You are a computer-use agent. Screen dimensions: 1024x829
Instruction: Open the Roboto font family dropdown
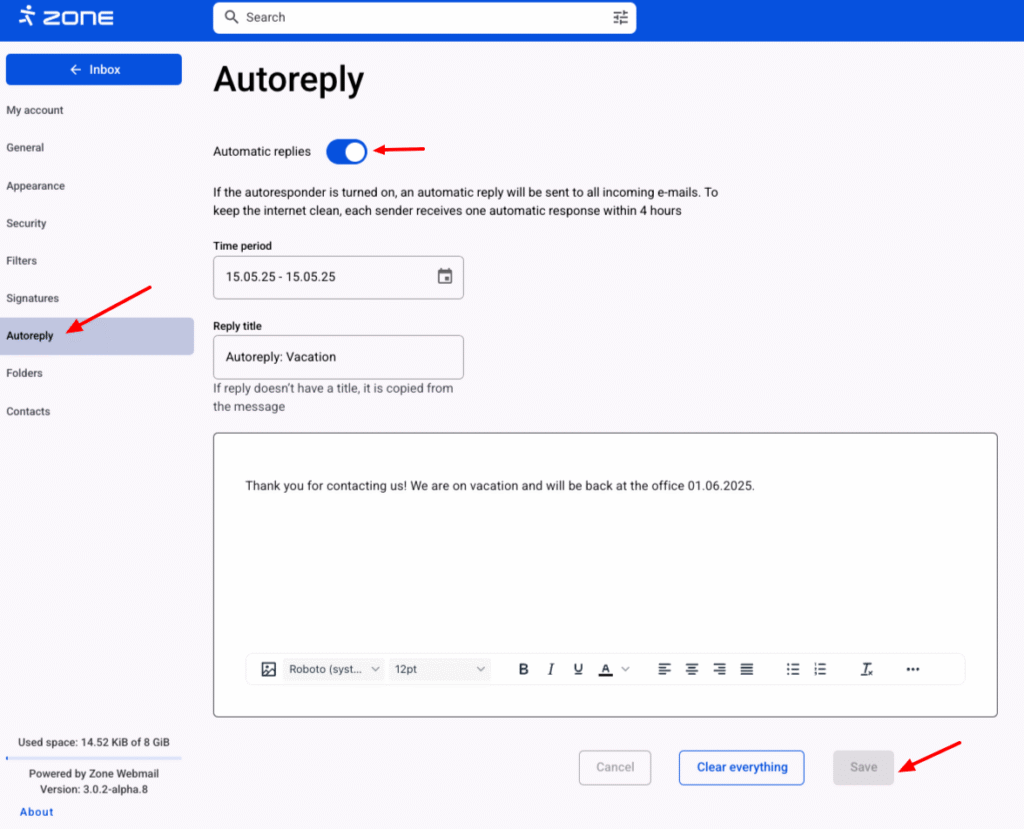click(334, 669)
